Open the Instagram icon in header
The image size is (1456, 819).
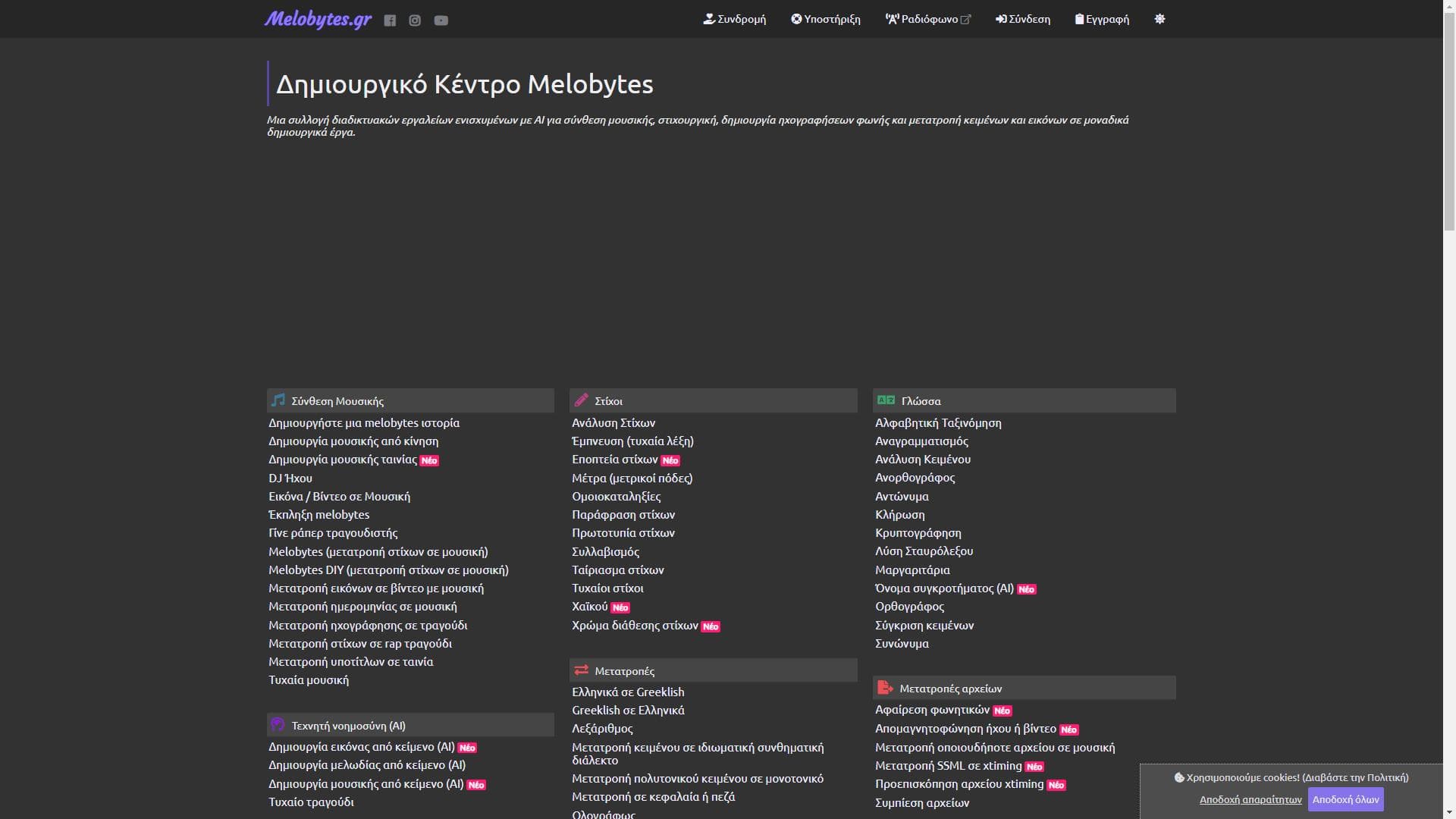click(x=415, y=20)
